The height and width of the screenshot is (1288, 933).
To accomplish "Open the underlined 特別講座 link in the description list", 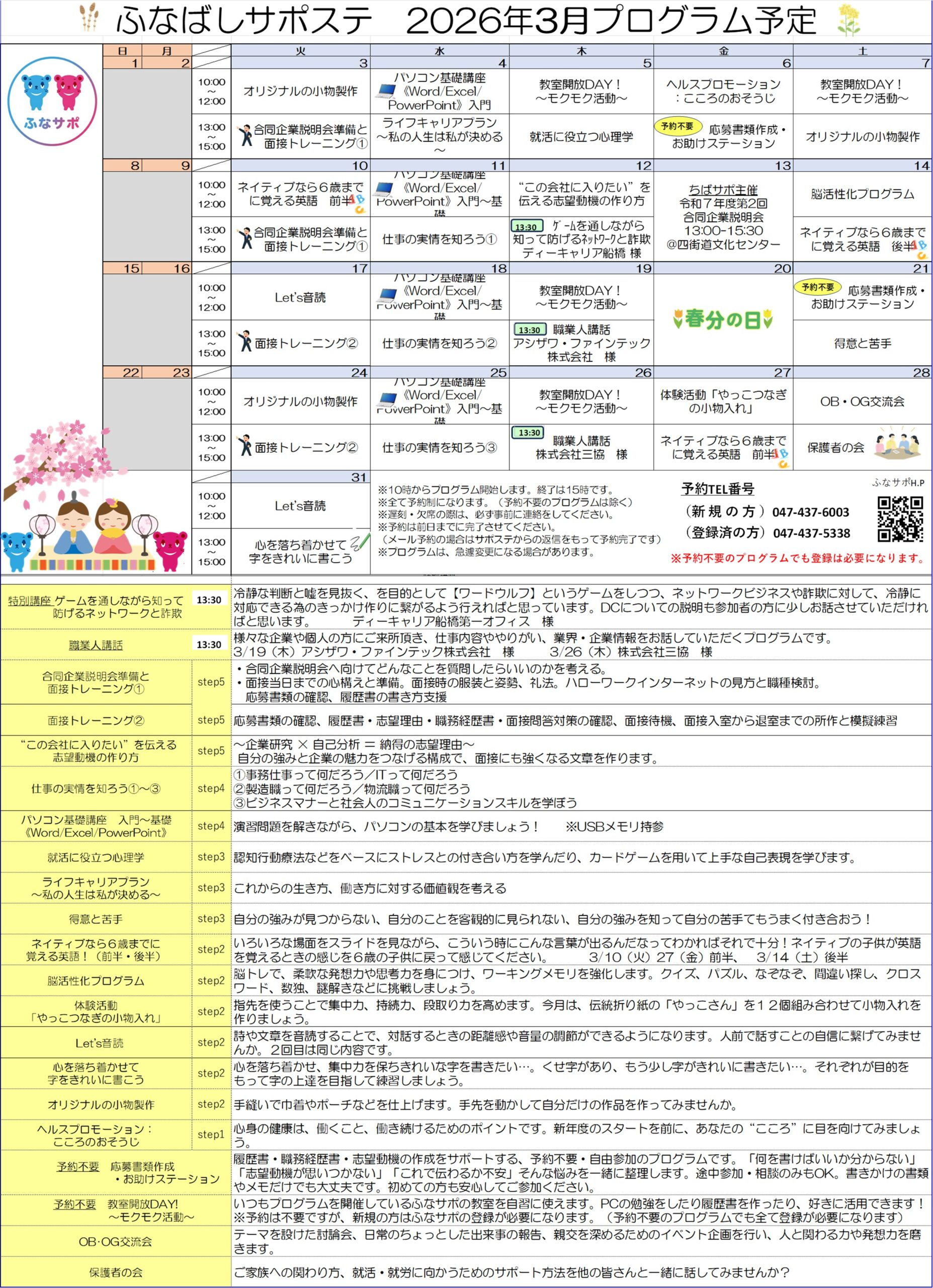I will pos(30,601).
